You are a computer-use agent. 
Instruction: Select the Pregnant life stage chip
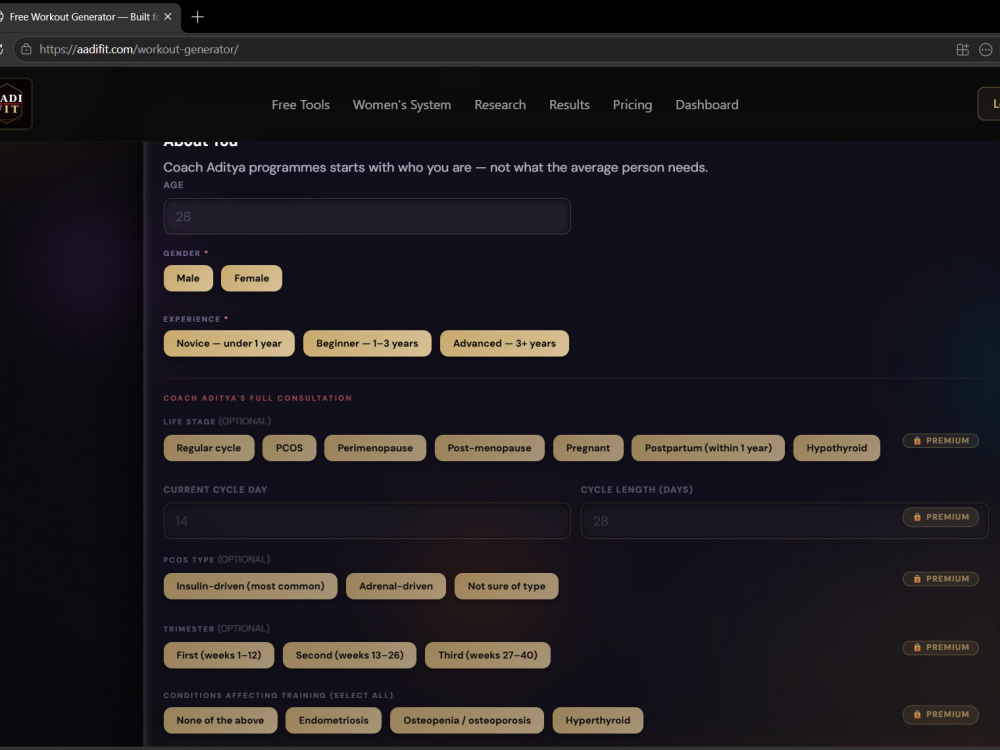[588, 448]
